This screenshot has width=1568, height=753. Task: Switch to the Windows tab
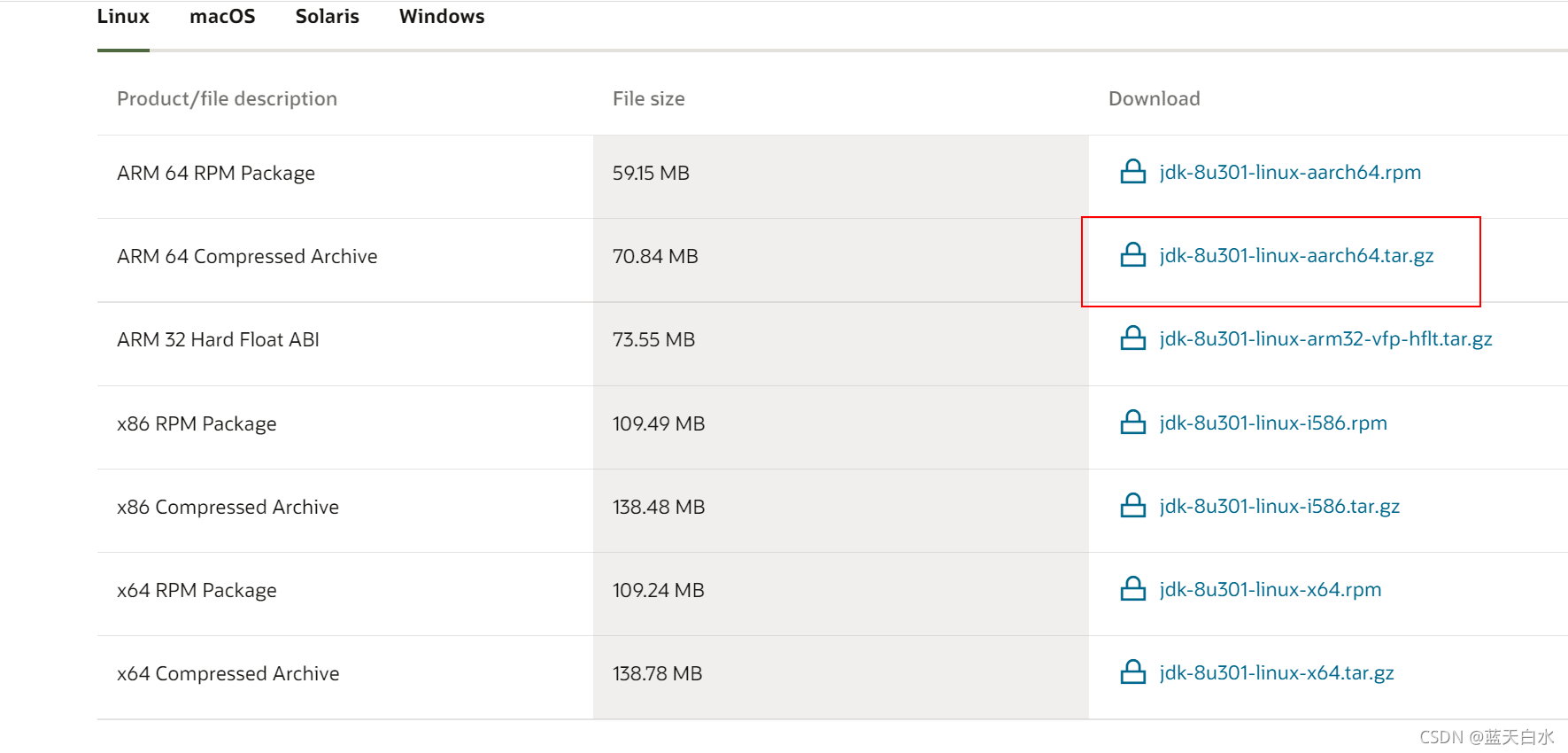(442, 17)
